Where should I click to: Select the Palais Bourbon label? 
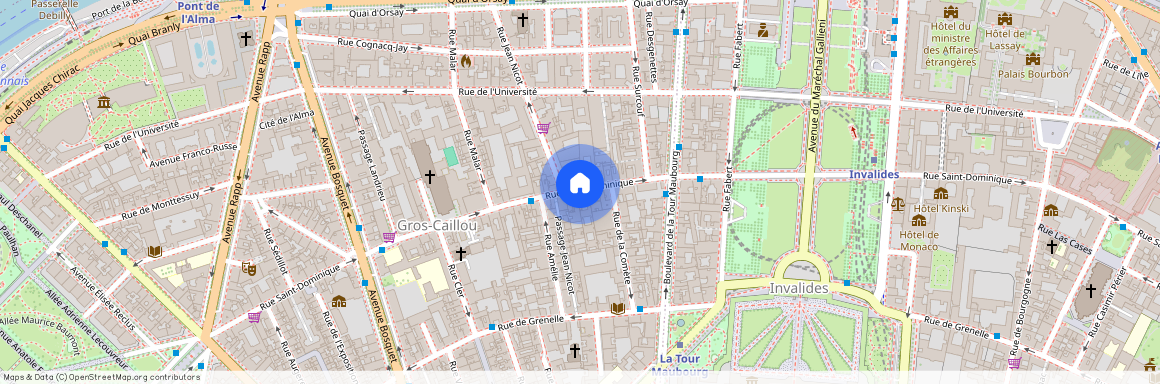[x=1033, y=74]
